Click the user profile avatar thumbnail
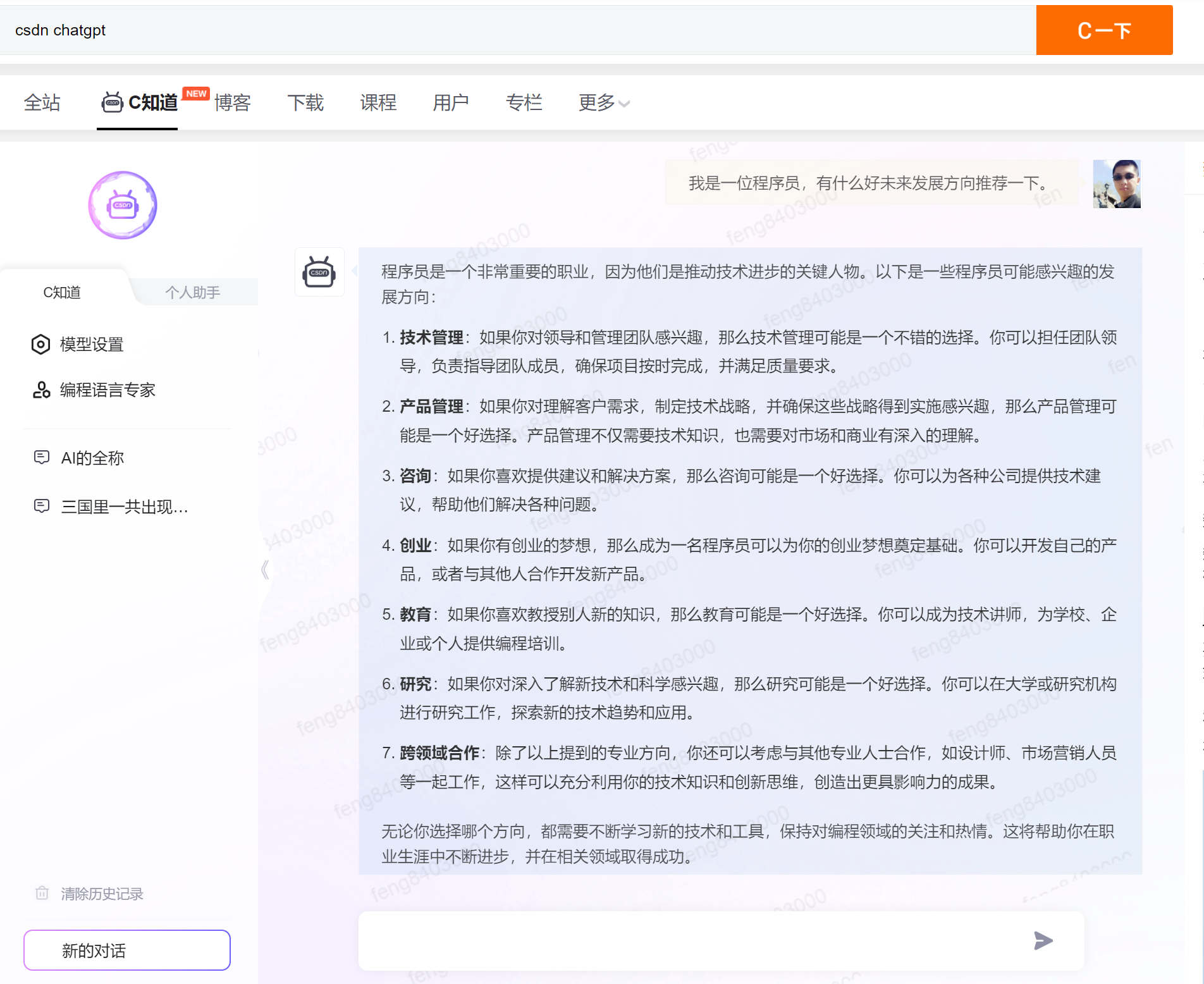Image resolution: width=1204 pixels, height=984 pixels. (1117, 183)
